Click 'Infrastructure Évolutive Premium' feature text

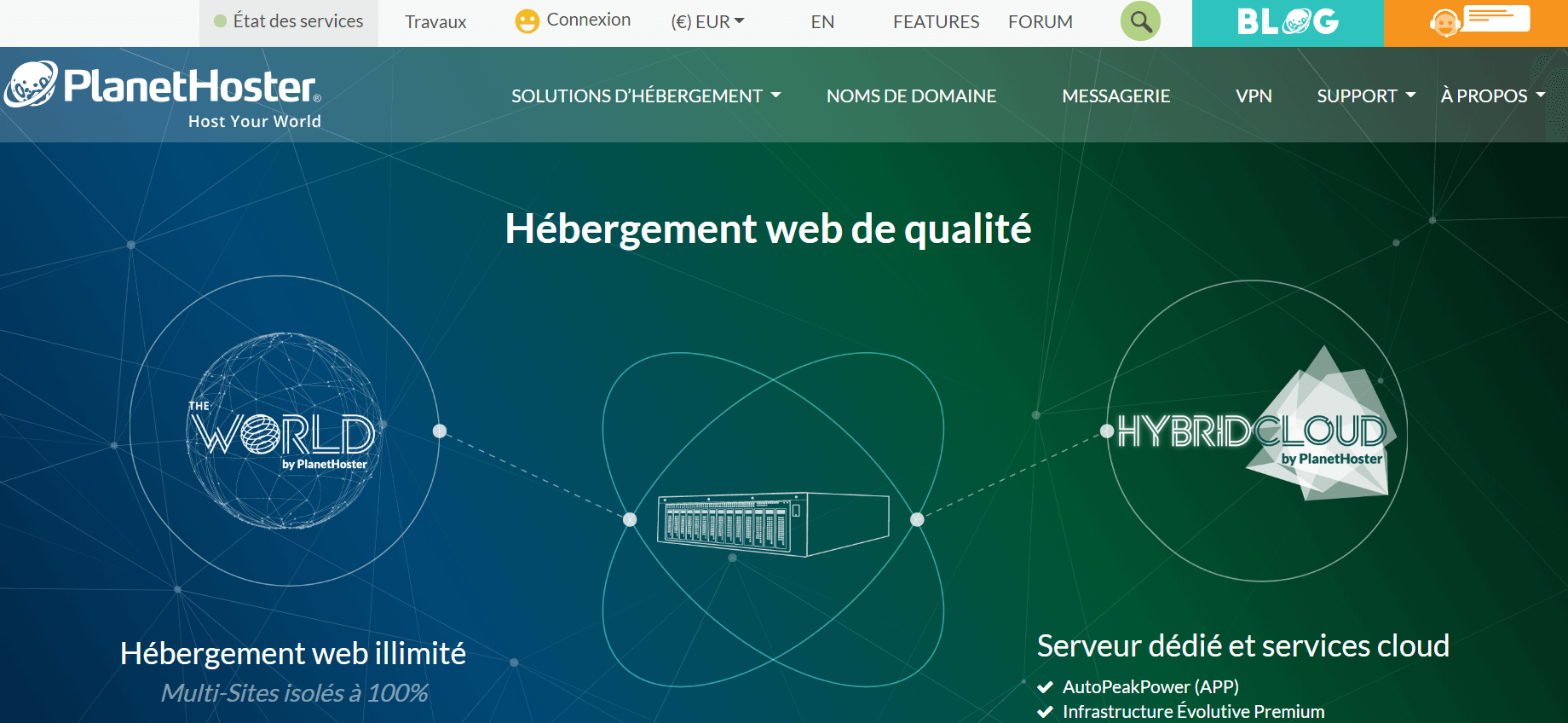pos(1193,712)
